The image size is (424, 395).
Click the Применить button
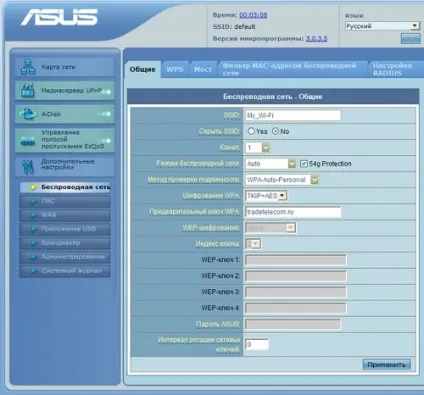[386, 365]
